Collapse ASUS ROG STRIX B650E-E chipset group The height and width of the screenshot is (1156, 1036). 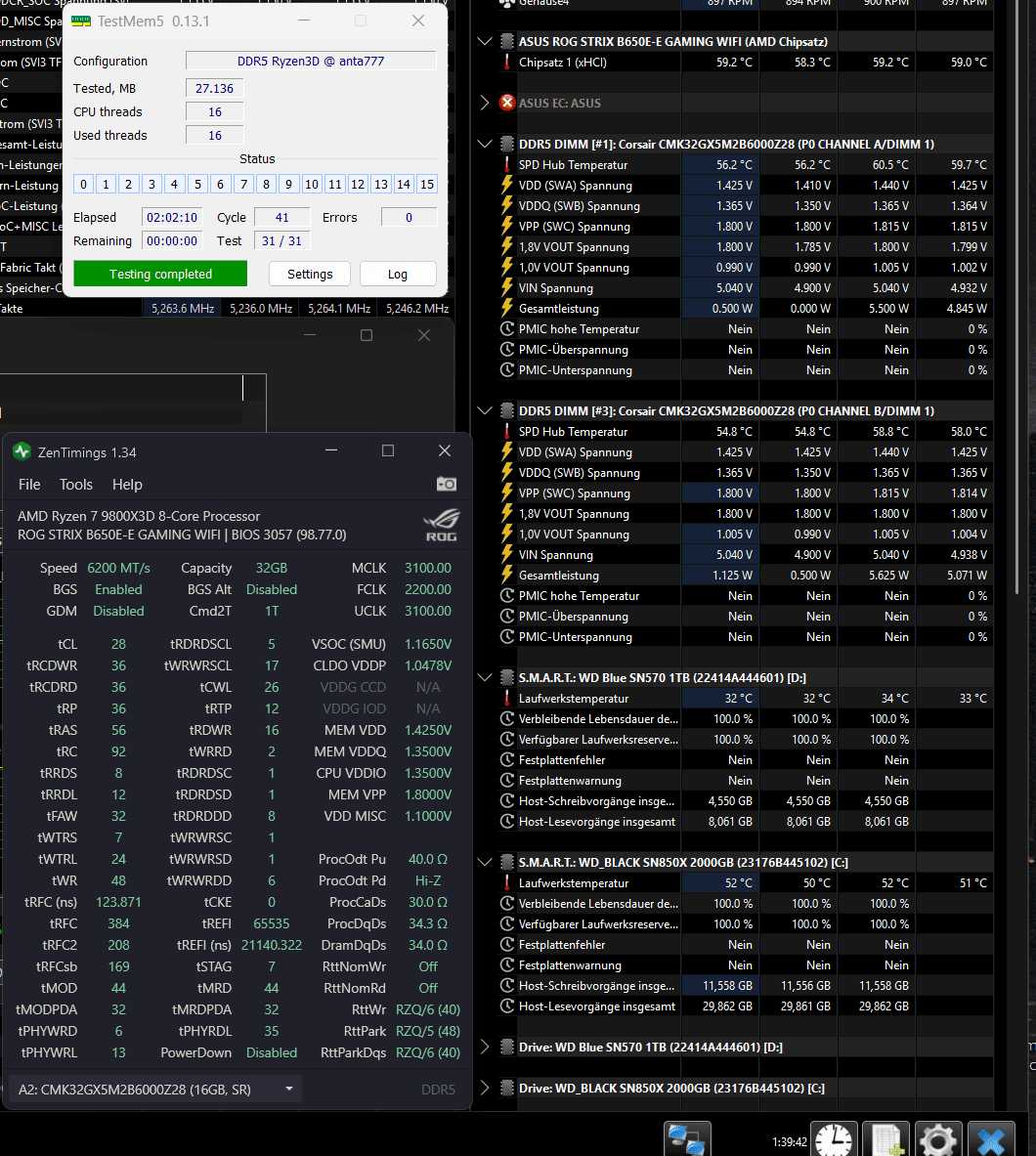pyautogui.click(x=485, y=41)
